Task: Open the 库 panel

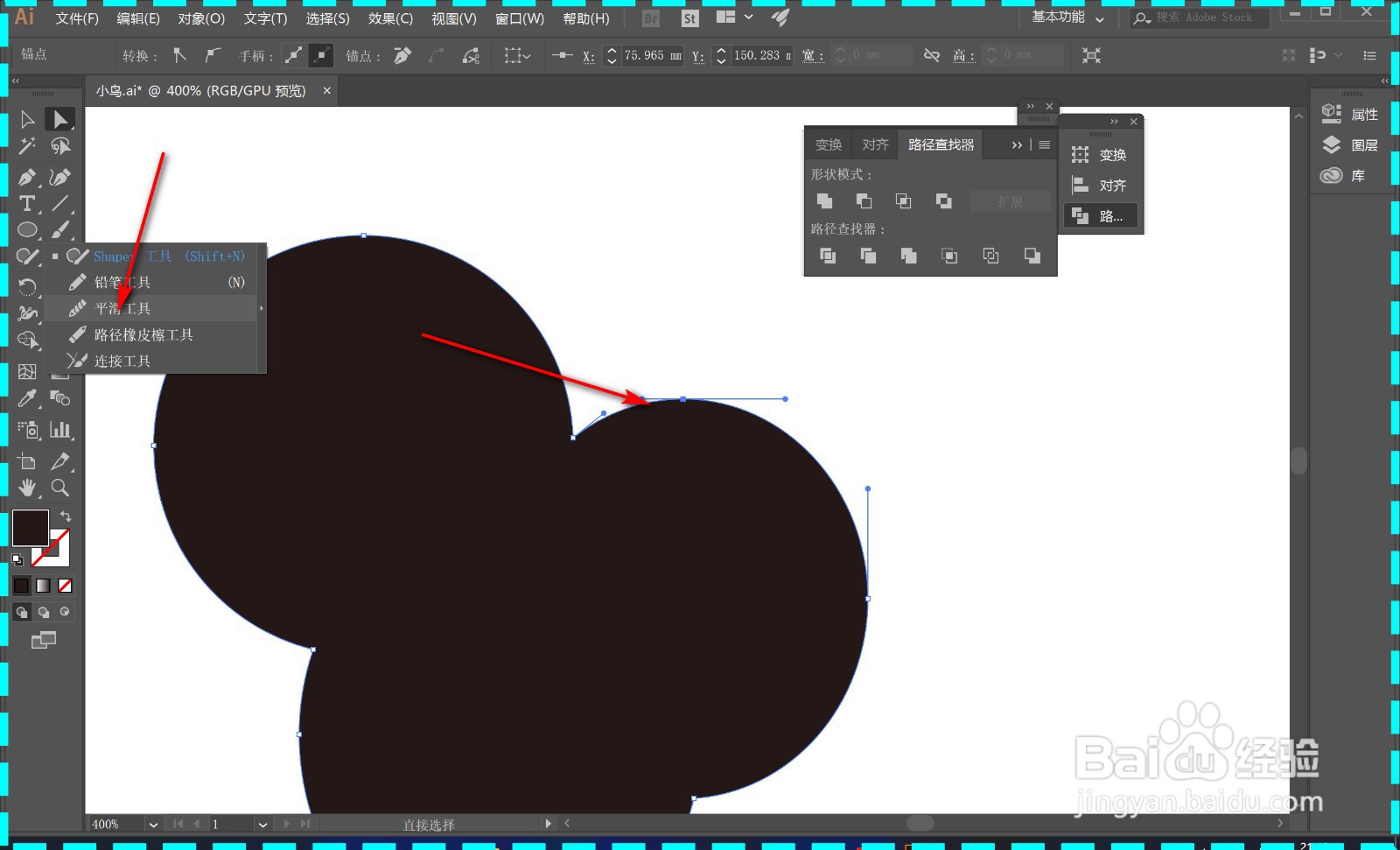Action: 1343,175
